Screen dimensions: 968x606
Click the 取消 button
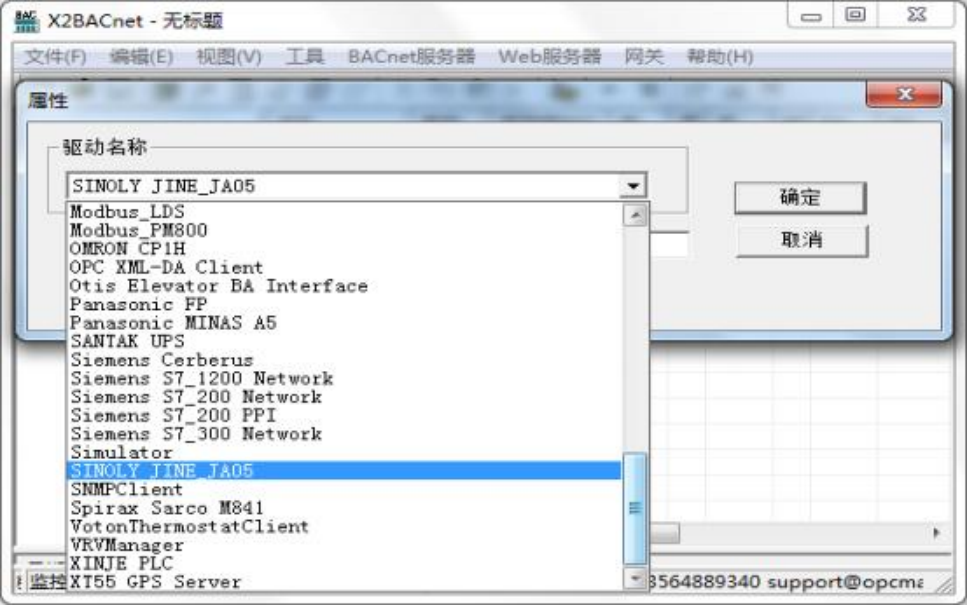click(x=801, y=240)
